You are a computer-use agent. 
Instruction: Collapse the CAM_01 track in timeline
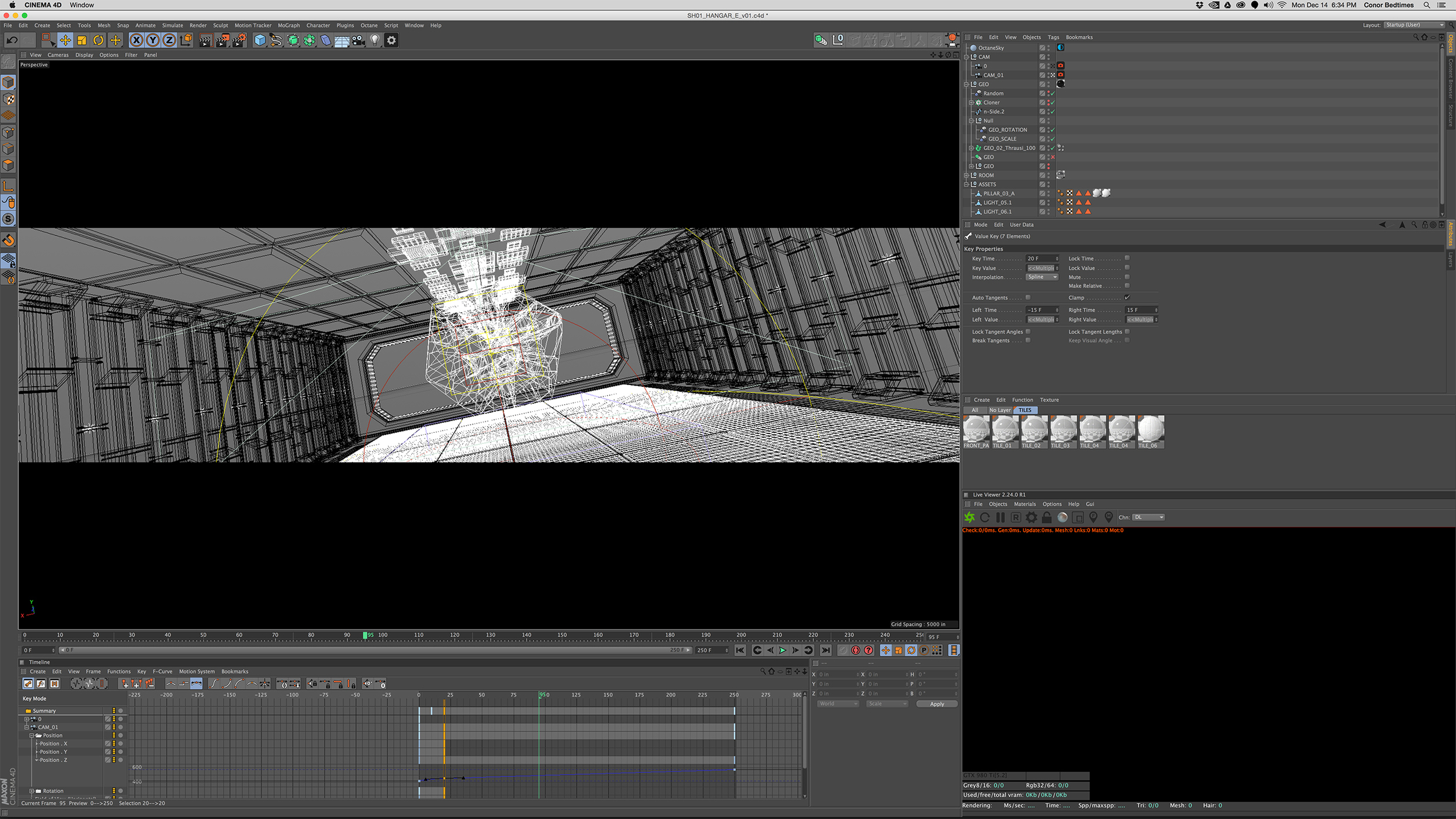(26, 727)
